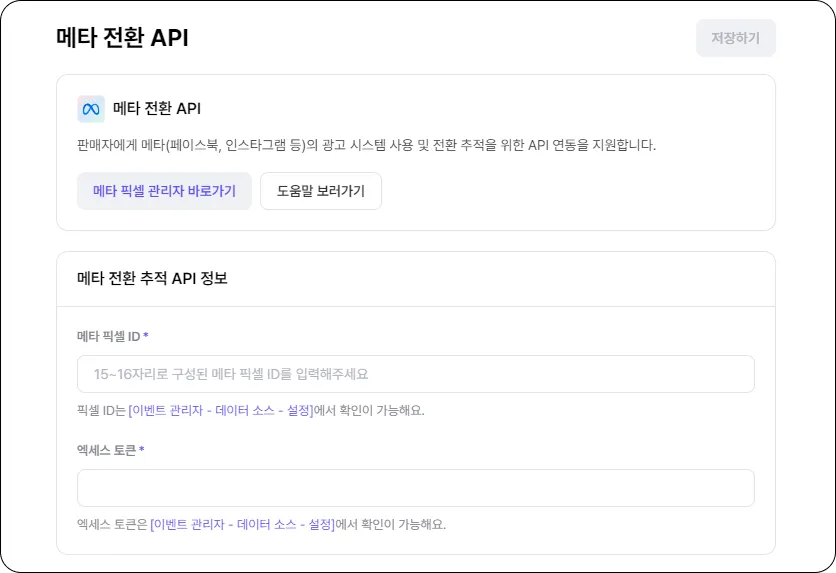Viewport: 836px width, 573px height.
Task: Open the link under the pixel ID field
Action: point(221,410)
